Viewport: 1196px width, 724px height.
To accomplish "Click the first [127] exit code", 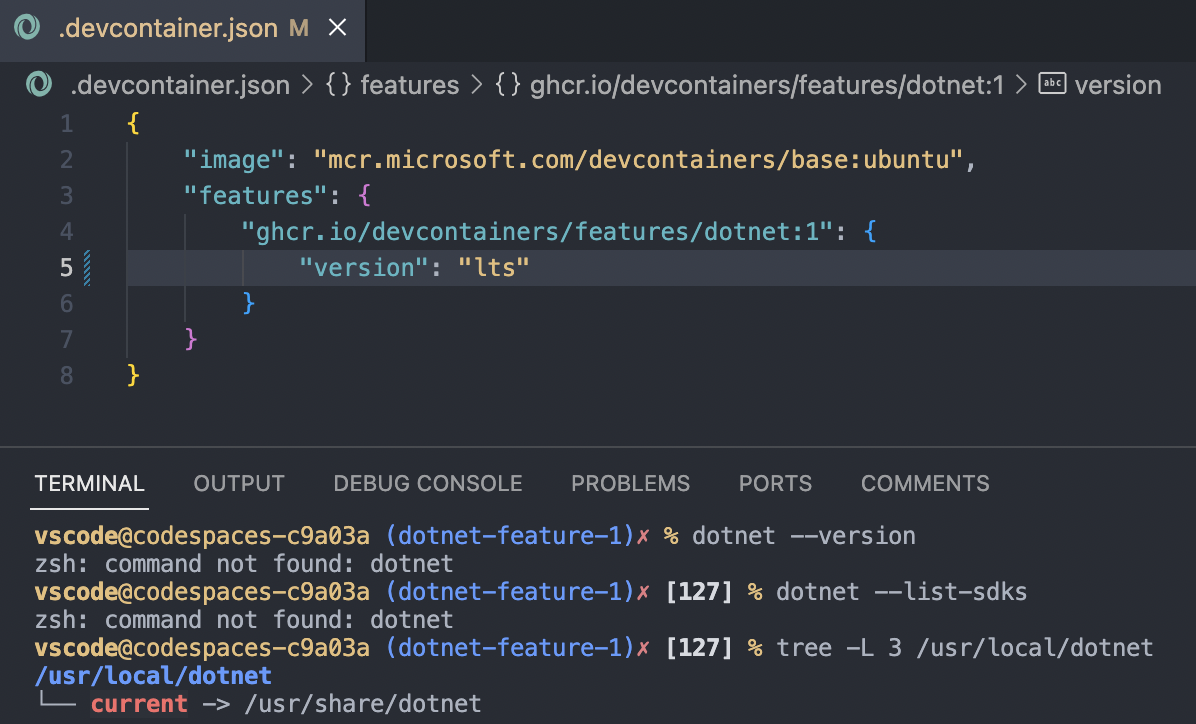I will [x=699, y=591].
